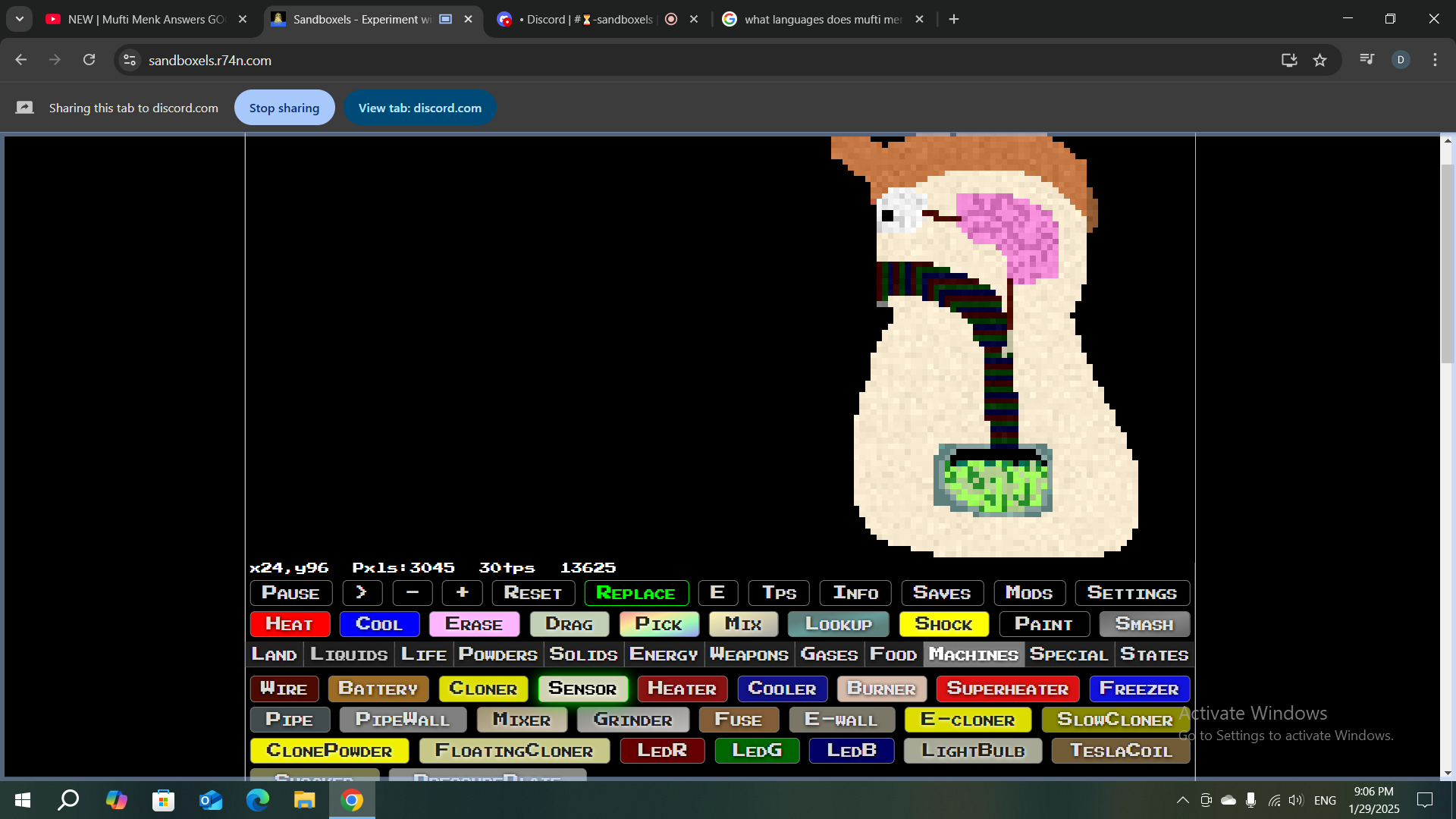The width and height of the screenshot is (1456, 819).
Task: Bookmark page with star icon
Action: click(1319, 60)
